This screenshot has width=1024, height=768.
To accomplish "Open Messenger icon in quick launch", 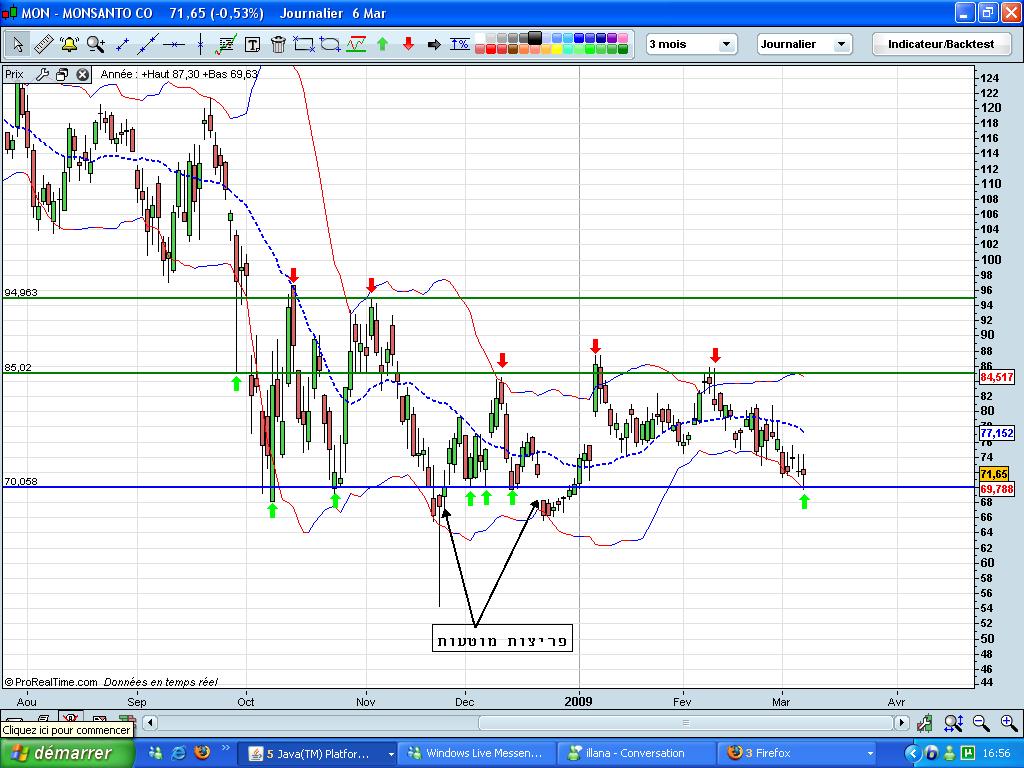I will [155, 752].
